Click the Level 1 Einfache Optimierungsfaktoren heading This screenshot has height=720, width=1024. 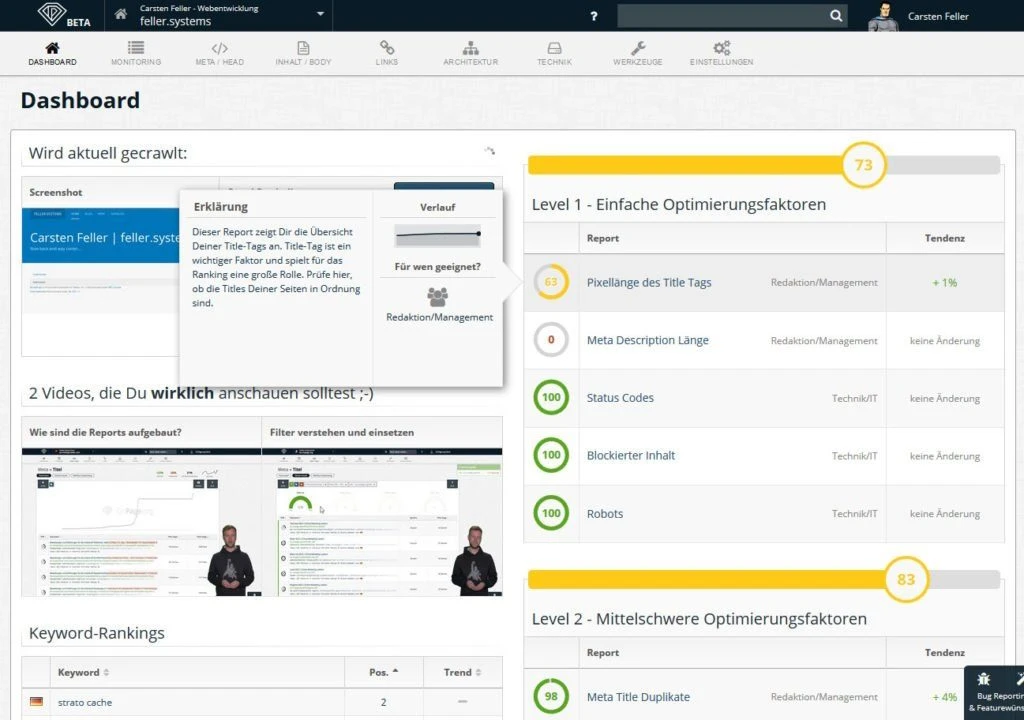click(x=679, y=204)
